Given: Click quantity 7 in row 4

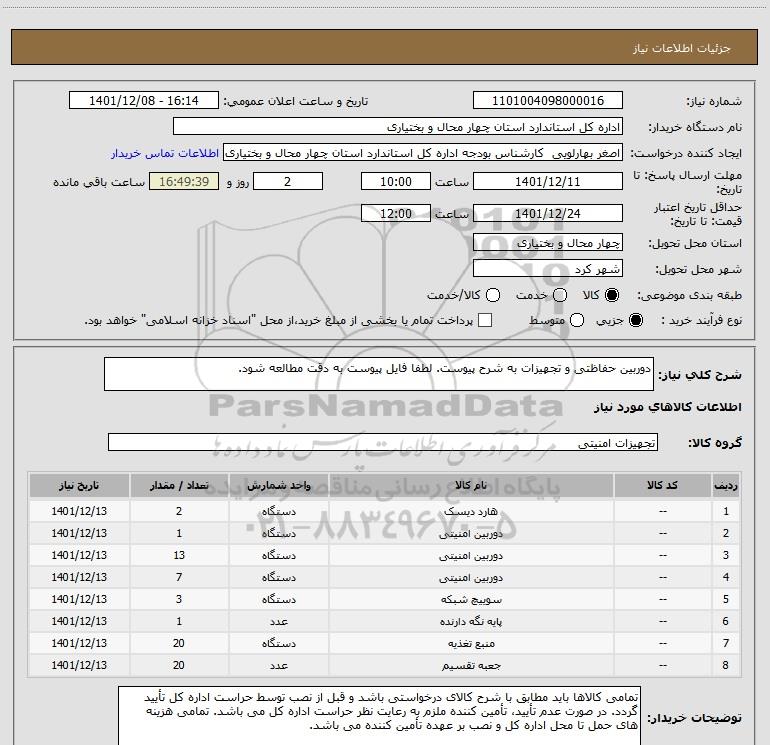Looking at the screenshot, I should [x=179, y=578].
